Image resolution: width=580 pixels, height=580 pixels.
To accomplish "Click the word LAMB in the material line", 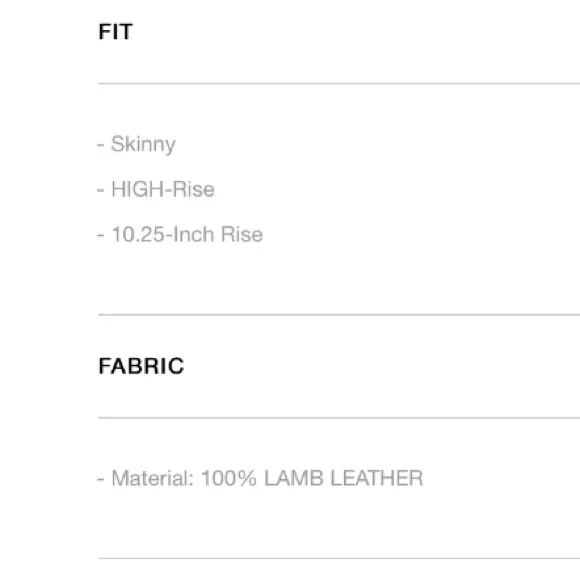I will (294, 478).
